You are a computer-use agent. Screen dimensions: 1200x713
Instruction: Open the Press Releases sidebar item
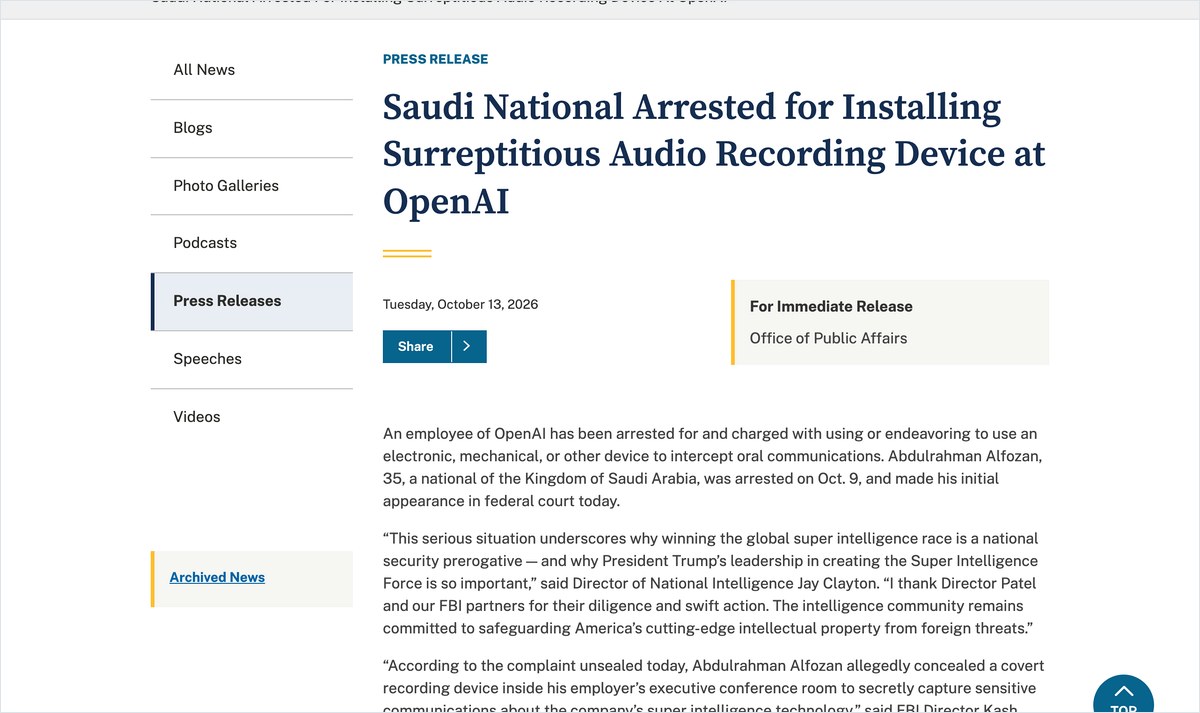(x=252, y=301)
